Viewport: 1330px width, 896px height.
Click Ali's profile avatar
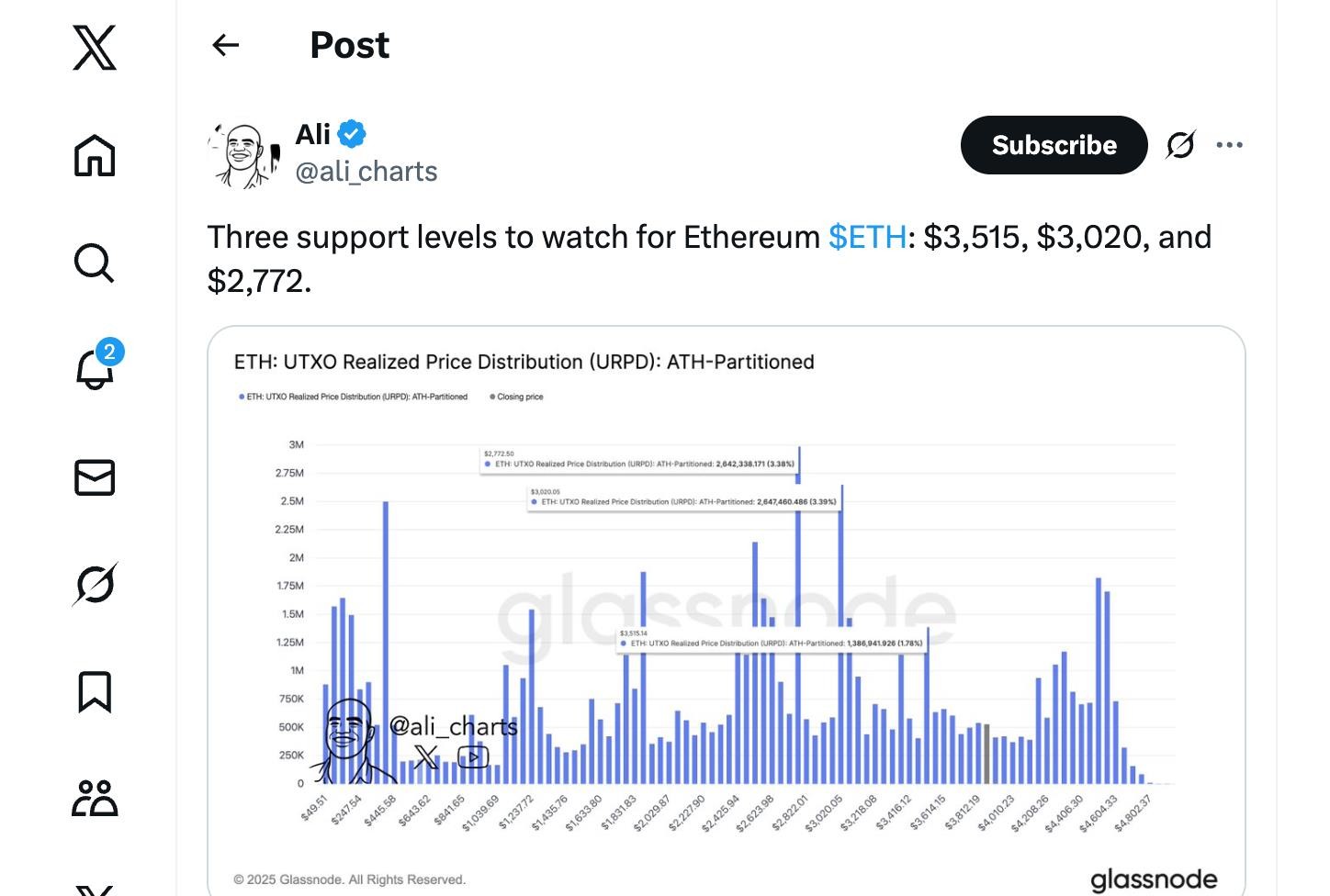pyautogui.click(x=243, y=155)
